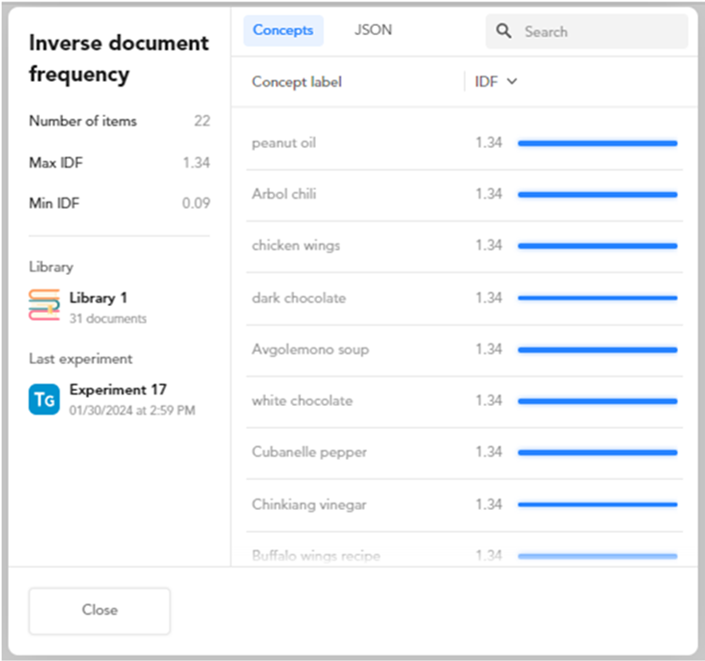This screenshot has width=705, height=661.
Task: Click the Concept label column header
Action: (x=296, y=82)
